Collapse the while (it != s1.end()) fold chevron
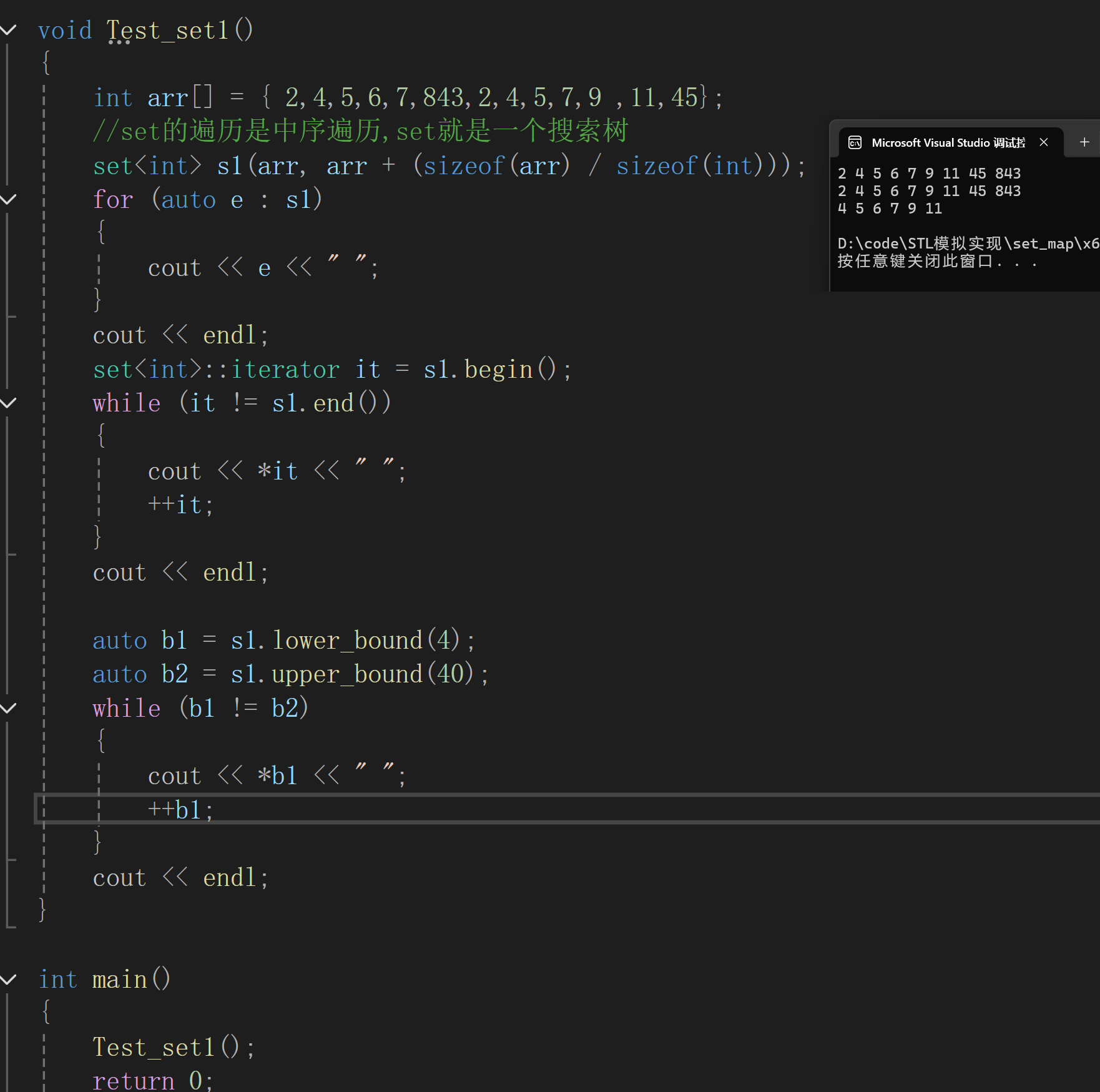Image resolution: width=1100 pixels, height=1092 pixels. tap(8, 403)
